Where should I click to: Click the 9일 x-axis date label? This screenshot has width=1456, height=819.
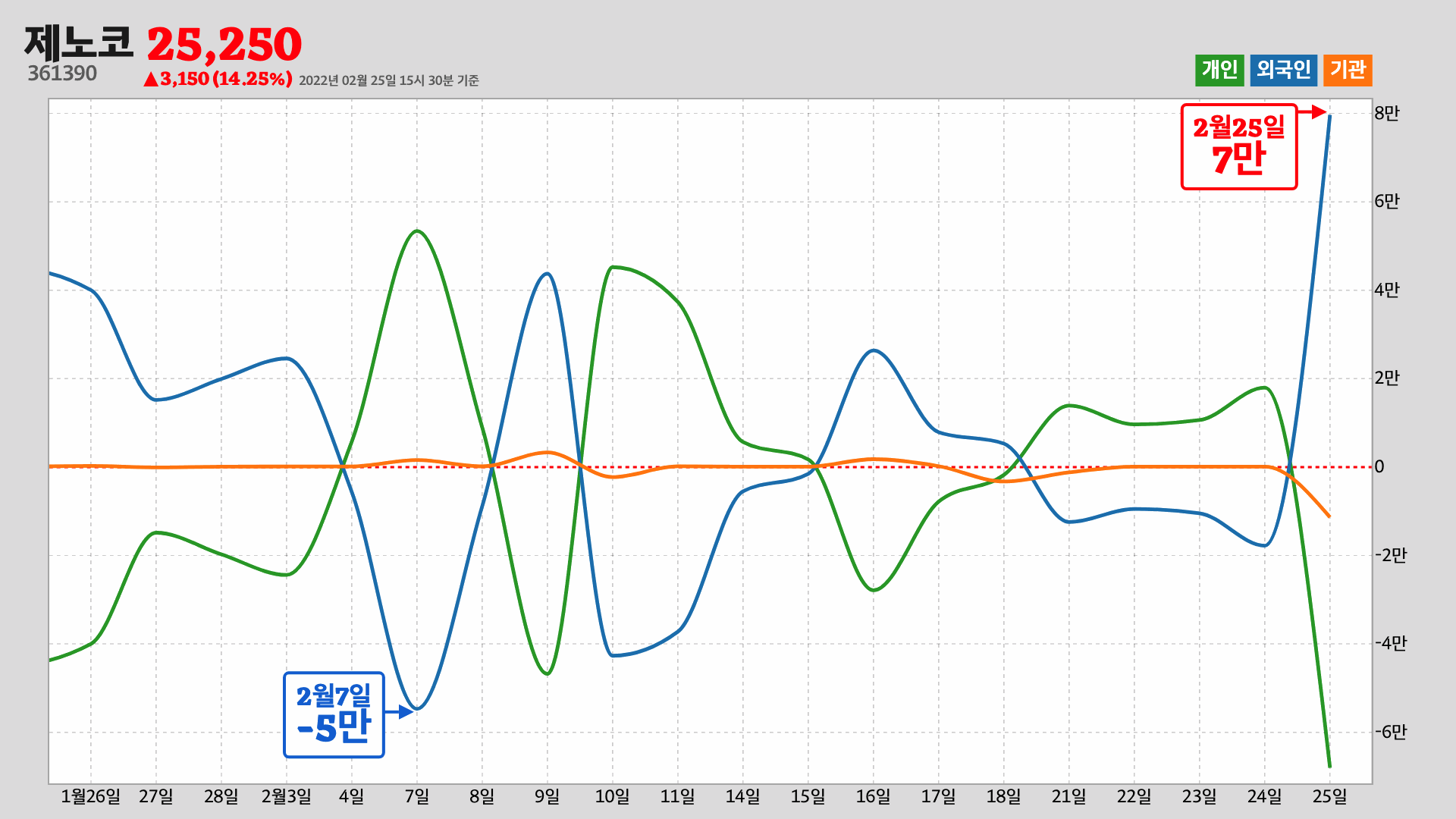548,796
